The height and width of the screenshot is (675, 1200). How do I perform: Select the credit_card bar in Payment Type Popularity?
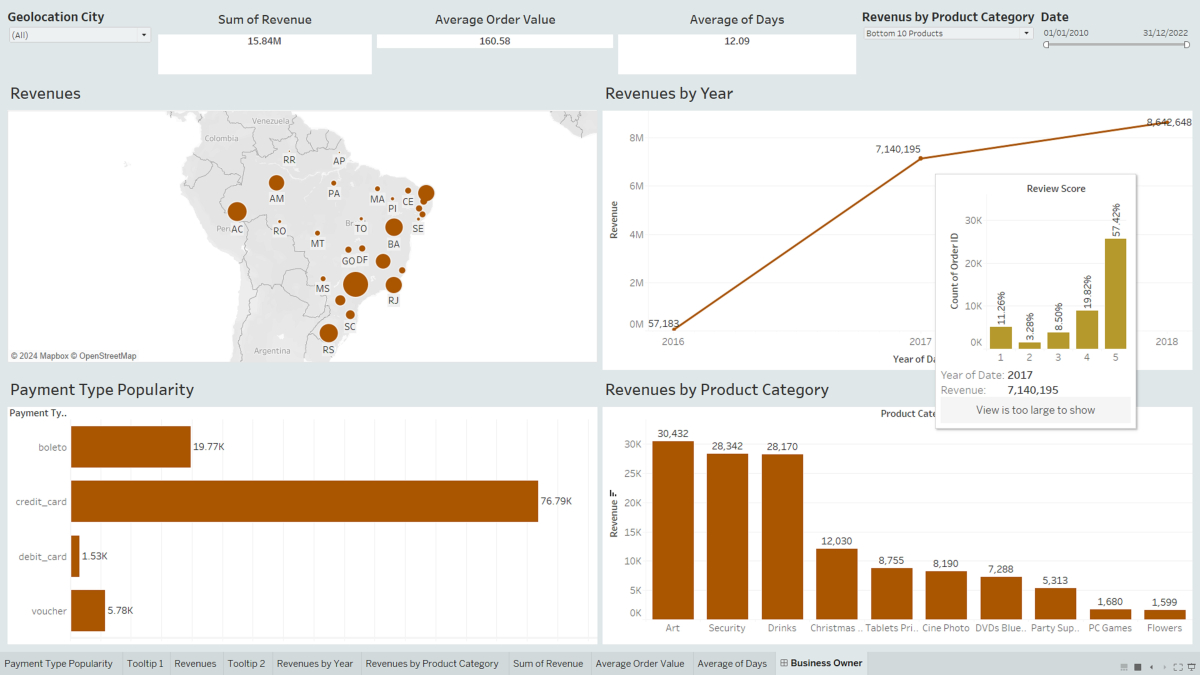300,501
